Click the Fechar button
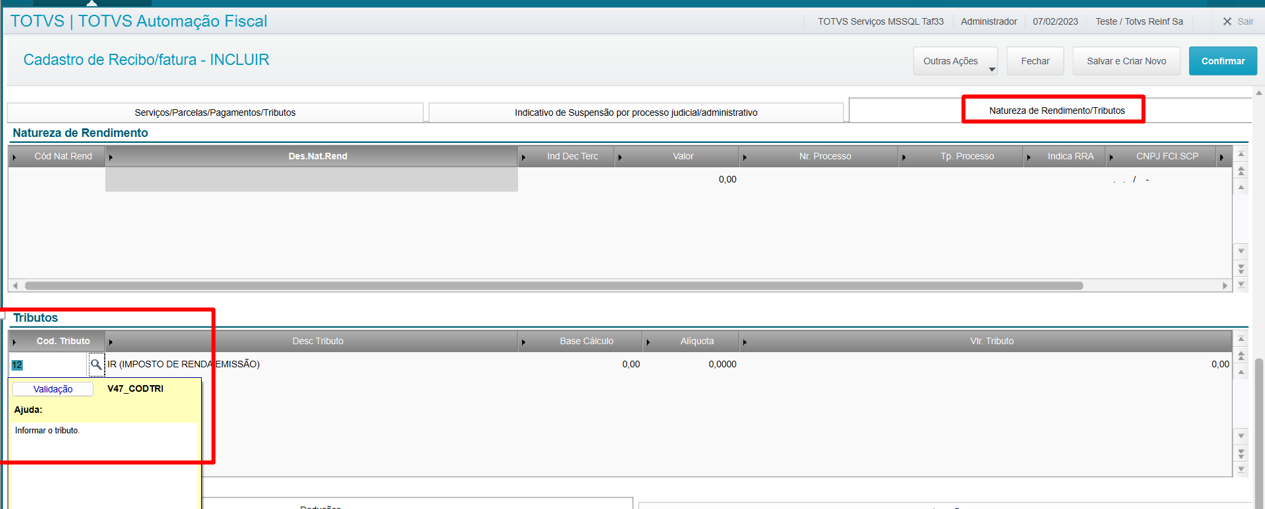The width and height of the screenshot is (1265, 509). point(1035,61)
